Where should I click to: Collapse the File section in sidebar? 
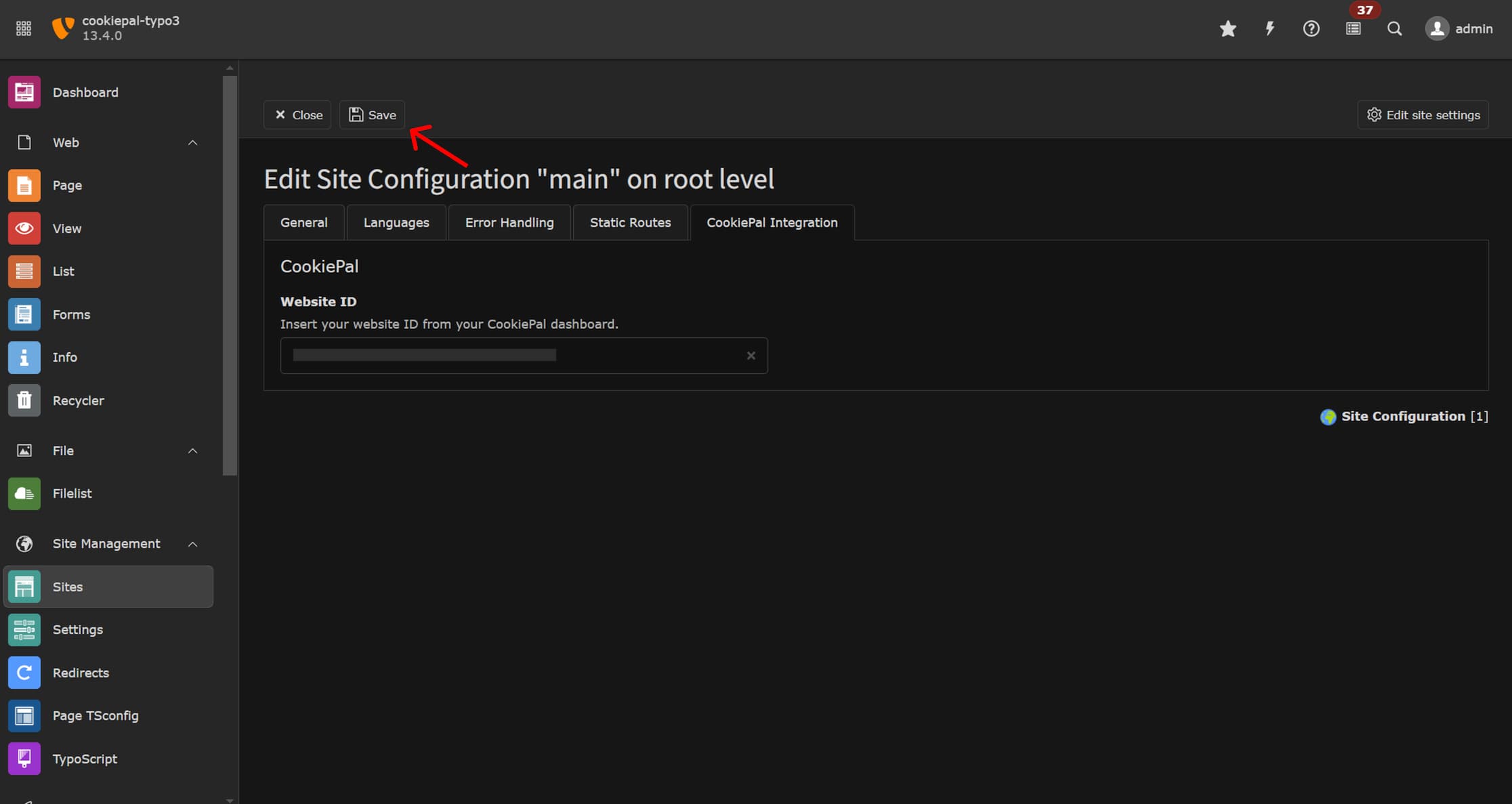pyautogui.click(x=192, y=450)
